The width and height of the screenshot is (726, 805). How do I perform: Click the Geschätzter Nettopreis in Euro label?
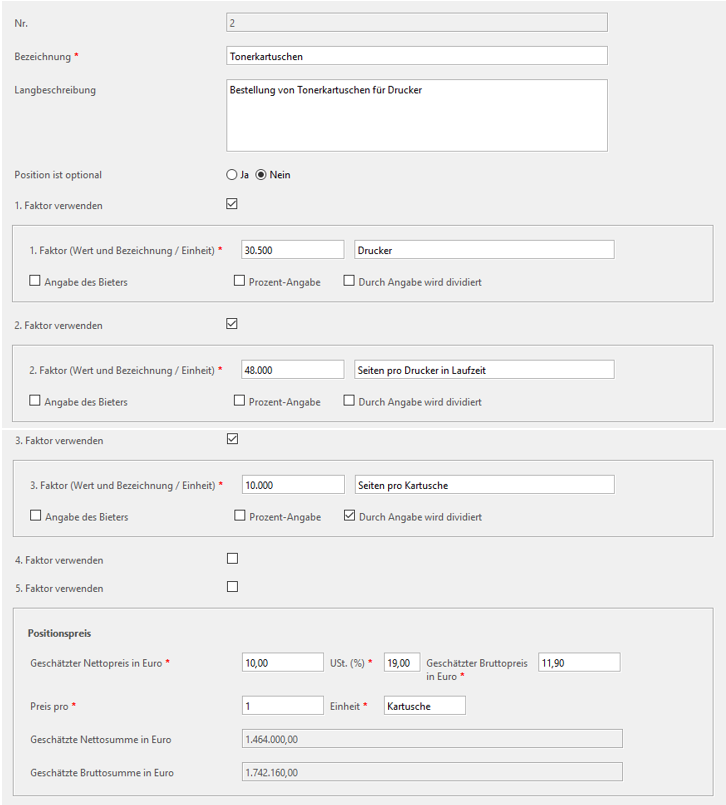96,663
